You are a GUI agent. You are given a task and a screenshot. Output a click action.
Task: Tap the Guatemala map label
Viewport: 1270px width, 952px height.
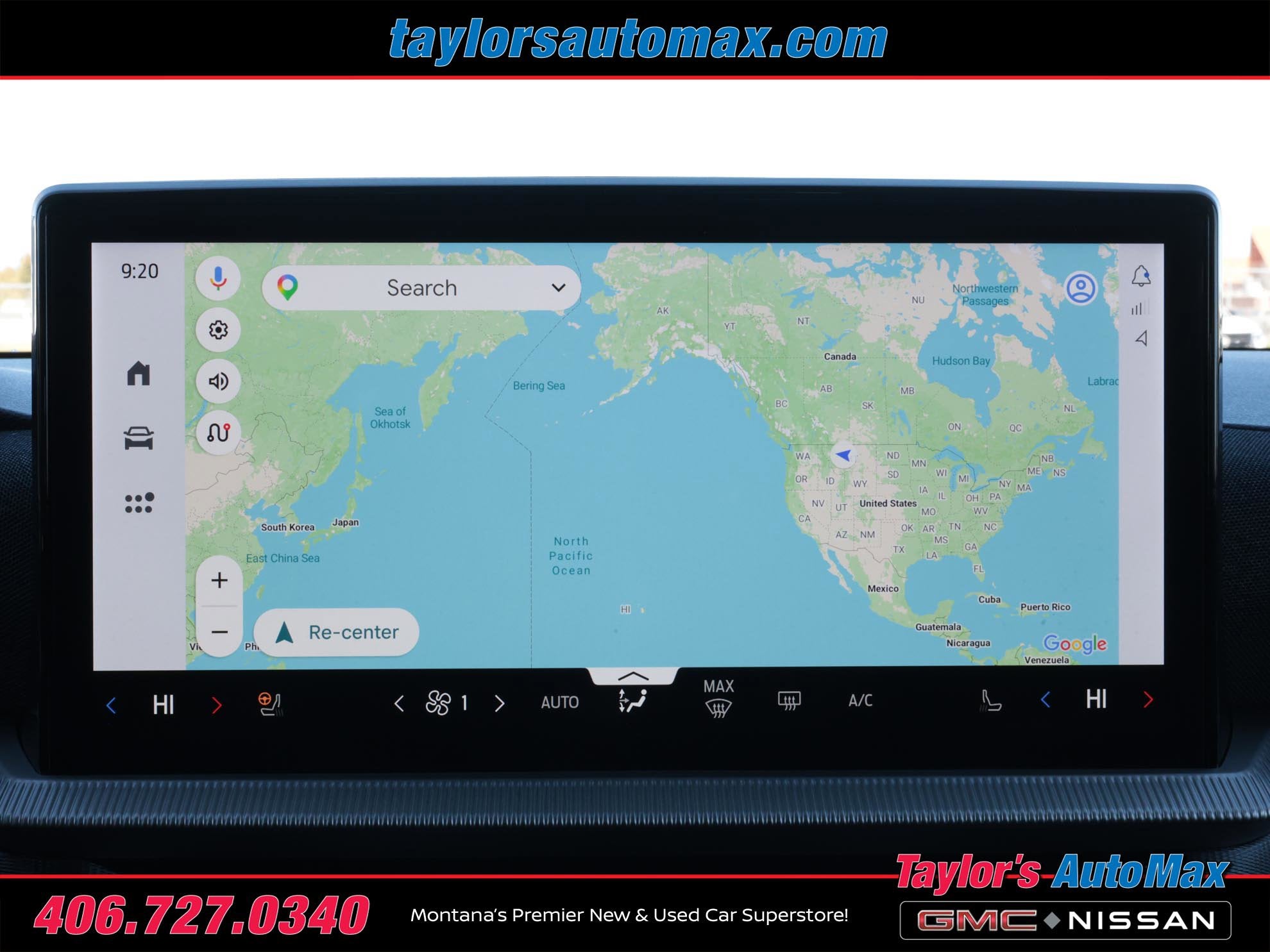point(938,627)
